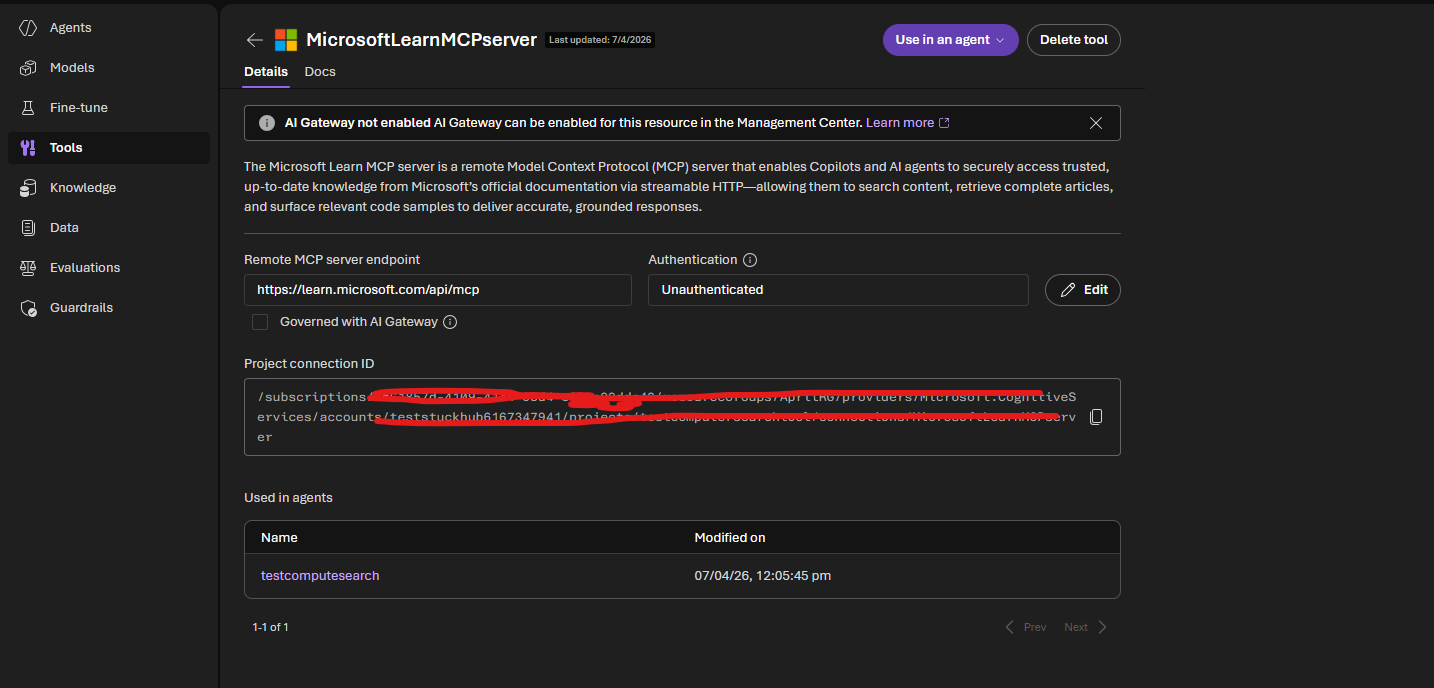Viewport: 1434px width, 688px height.
Task: Dismiss the AI Gateway banner
Action: pos(1096,123)
